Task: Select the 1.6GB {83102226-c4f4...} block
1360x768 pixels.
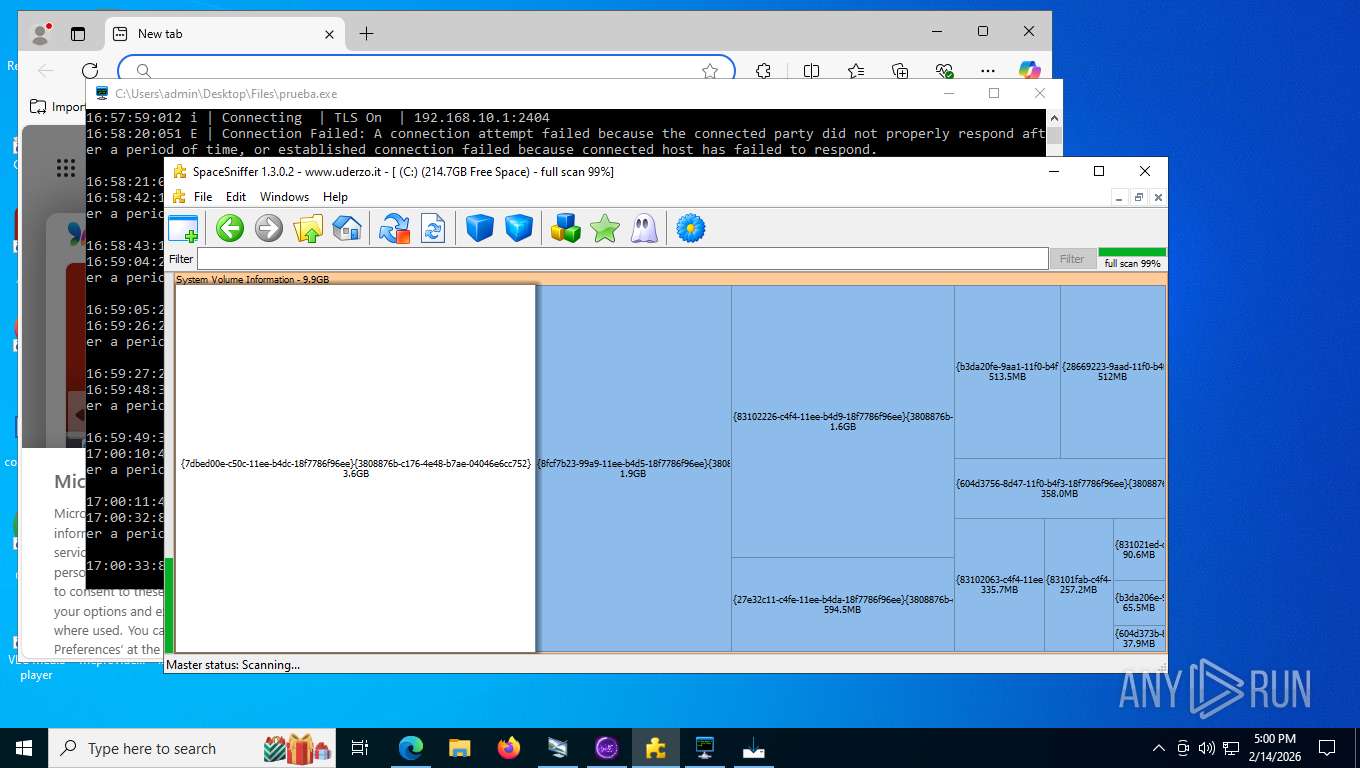Action: (843, 421)
